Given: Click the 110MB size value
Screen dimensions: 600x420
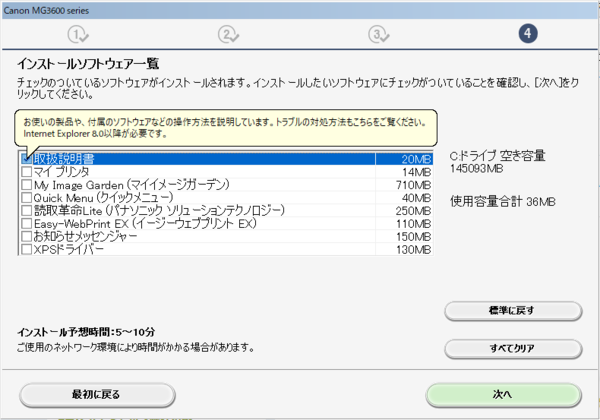Looking at the screenshot, I should pos(414,224).
